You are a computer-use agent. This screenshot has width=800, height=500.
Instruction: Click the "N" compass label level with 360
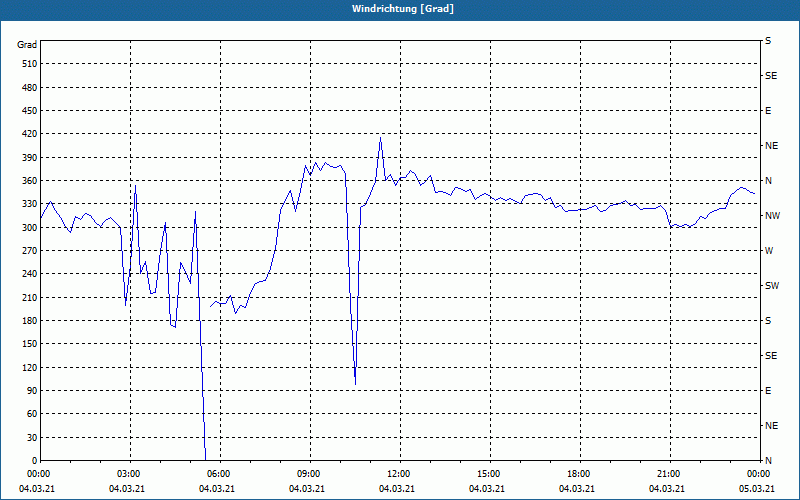(x=768, y=181)
